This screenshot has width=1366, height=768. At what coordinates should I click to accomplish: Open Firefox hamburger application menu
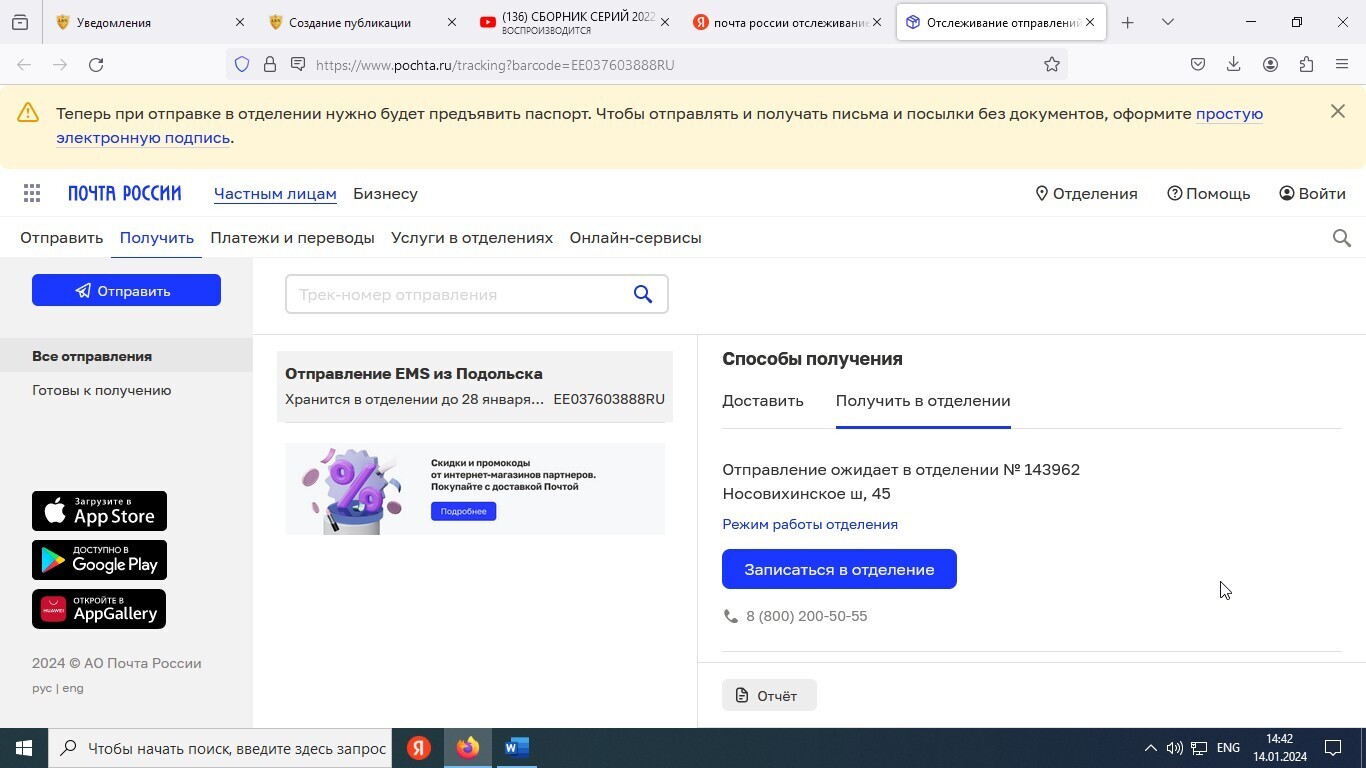coord(1342,65)
